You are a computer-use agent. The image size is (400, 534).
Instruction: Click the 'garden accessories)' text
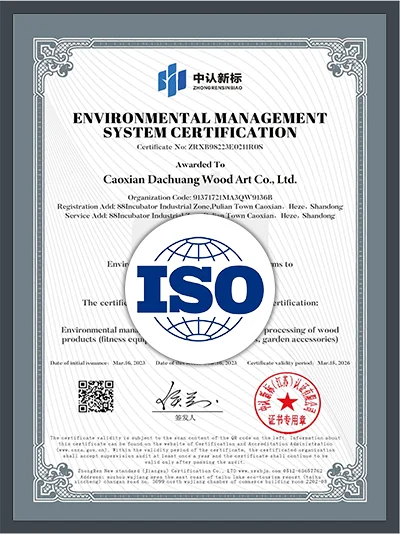click(x=301, y=340)
